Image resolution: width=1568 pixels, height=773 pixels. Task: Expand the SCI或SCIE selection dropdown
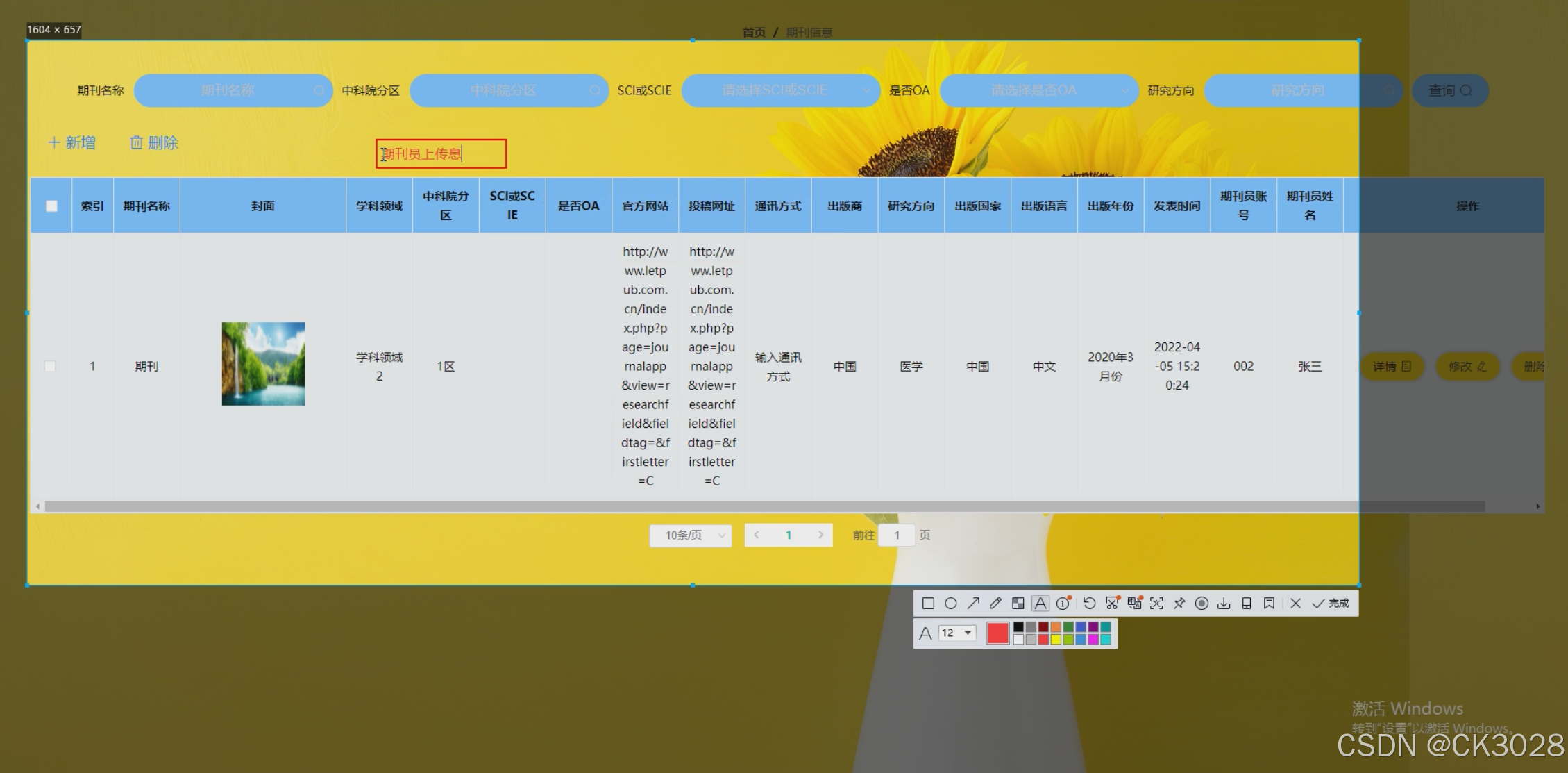(x=781, y=91)
